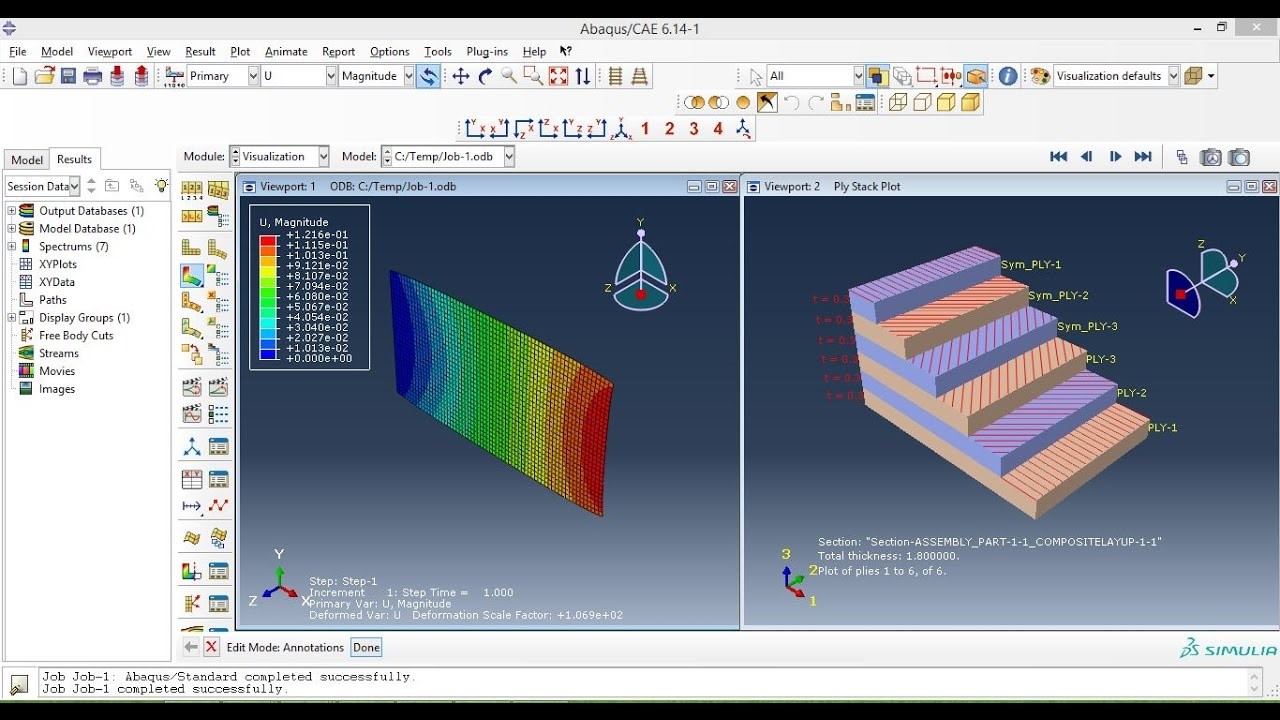Click the Create Coordinate System triad icon
Viewport: 1280px width, 720px height.
[x=192, y=447]
